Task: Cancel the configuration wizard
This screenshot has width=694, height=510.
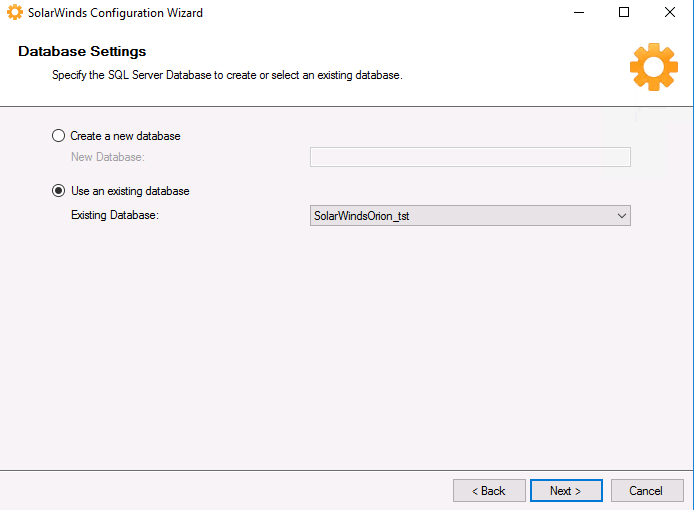Action: coord(647,491)
